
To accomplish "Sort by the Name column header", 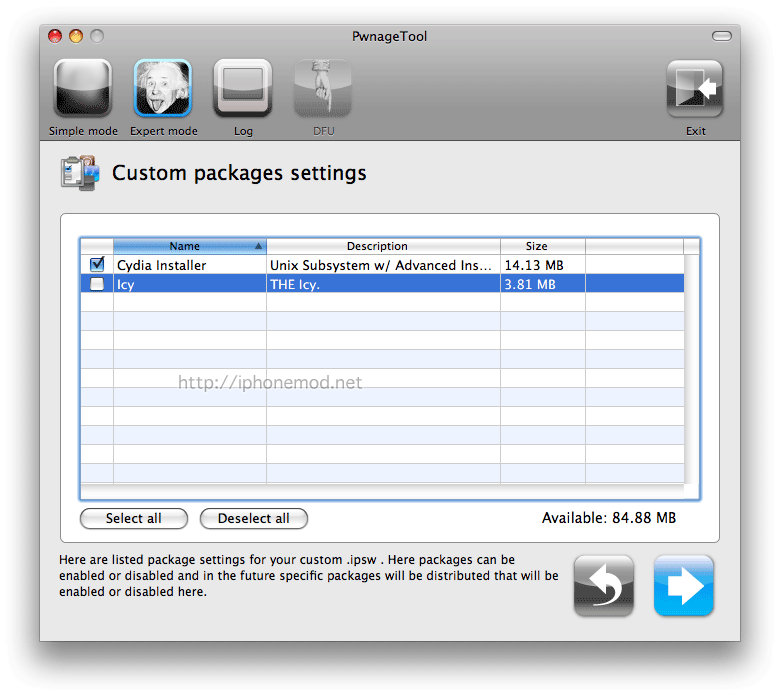I will (190, 246).
